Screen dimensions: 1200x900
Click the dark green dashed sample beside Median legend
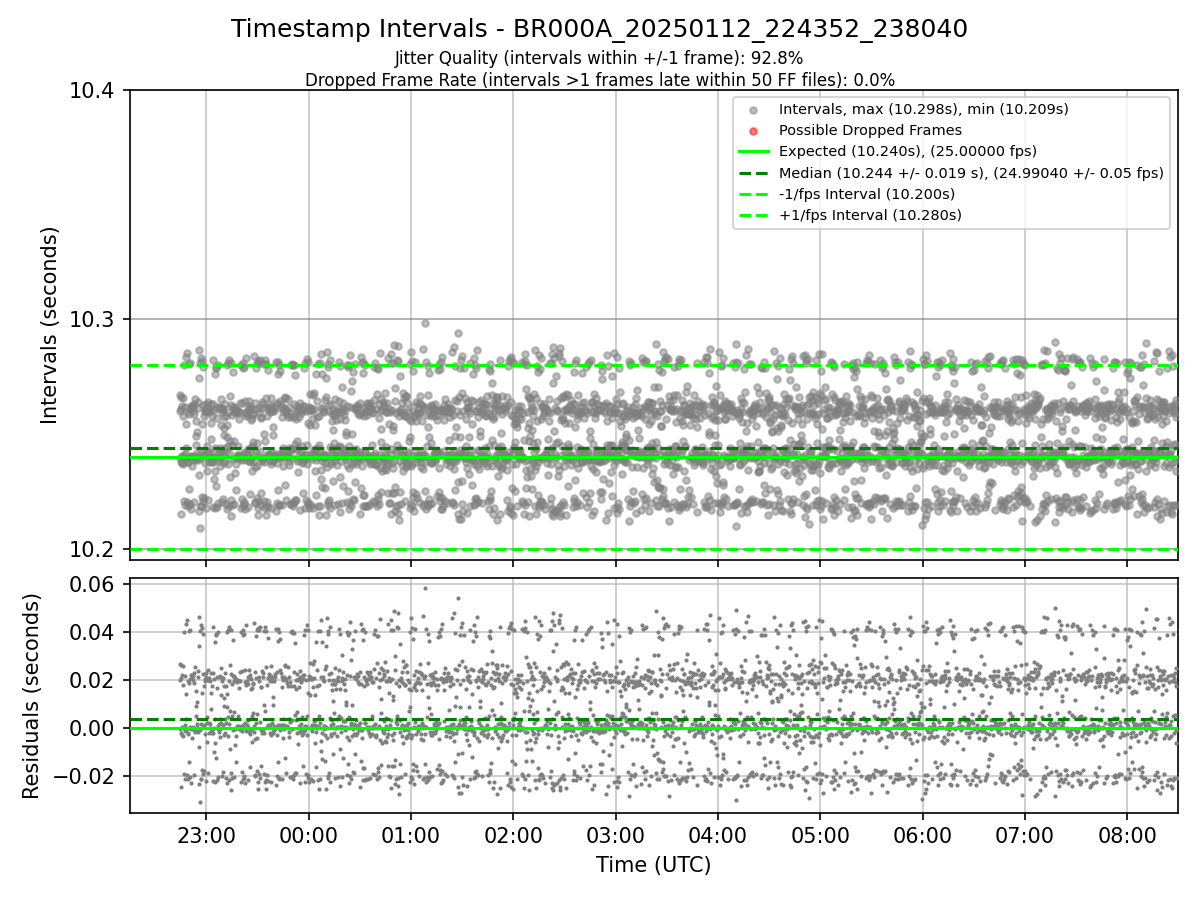click(754, 173)
